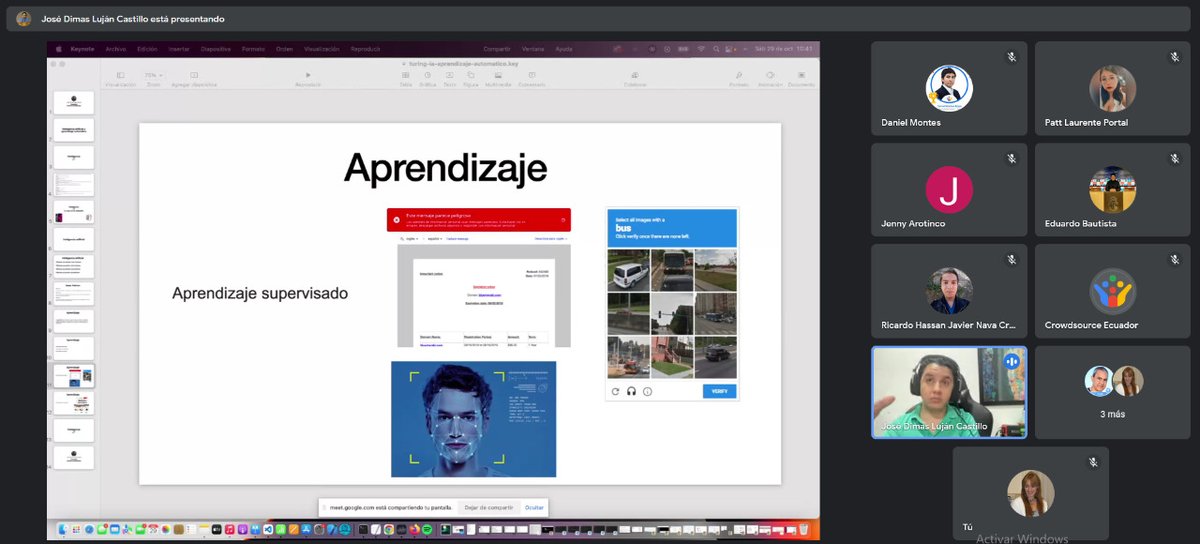Screen dimensions: 1200x544
Task: Click the captcha audio headphones icon
Action: click(632, 391)
